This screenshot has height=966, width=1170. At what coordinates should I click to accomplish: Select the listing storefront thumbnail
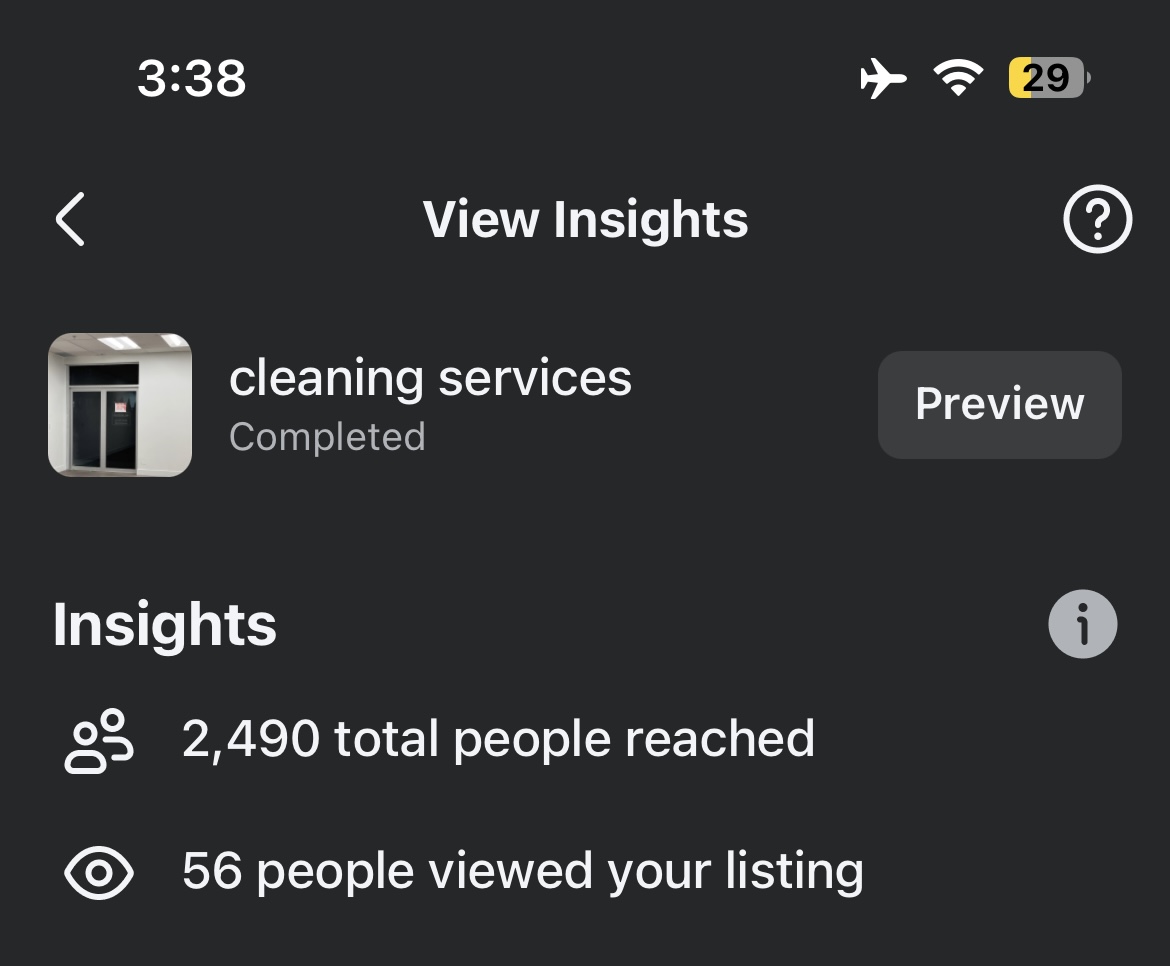(x=120, y=405)
